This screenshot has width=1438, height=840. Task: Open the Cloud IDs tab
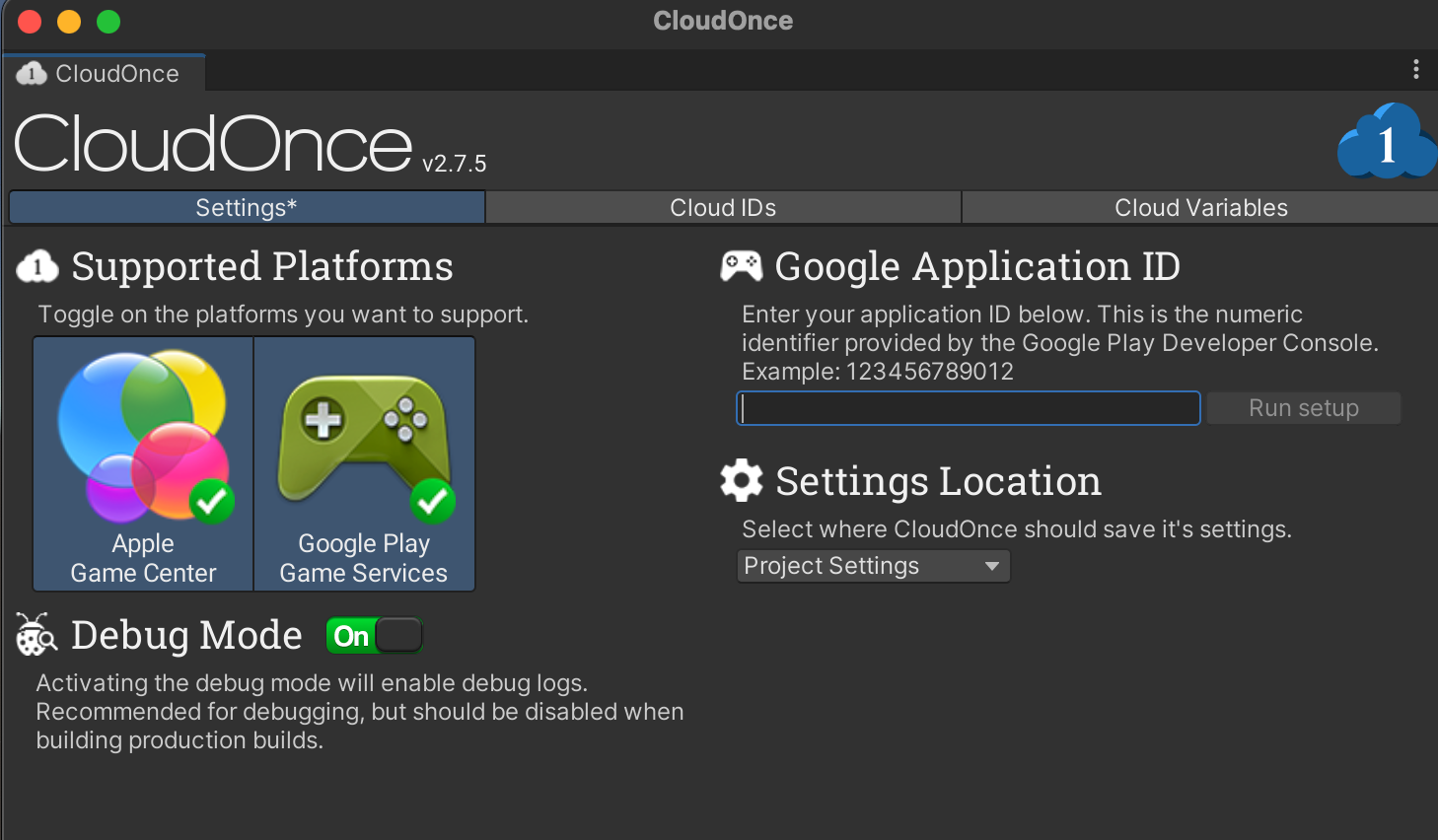[x=723, y=208]
